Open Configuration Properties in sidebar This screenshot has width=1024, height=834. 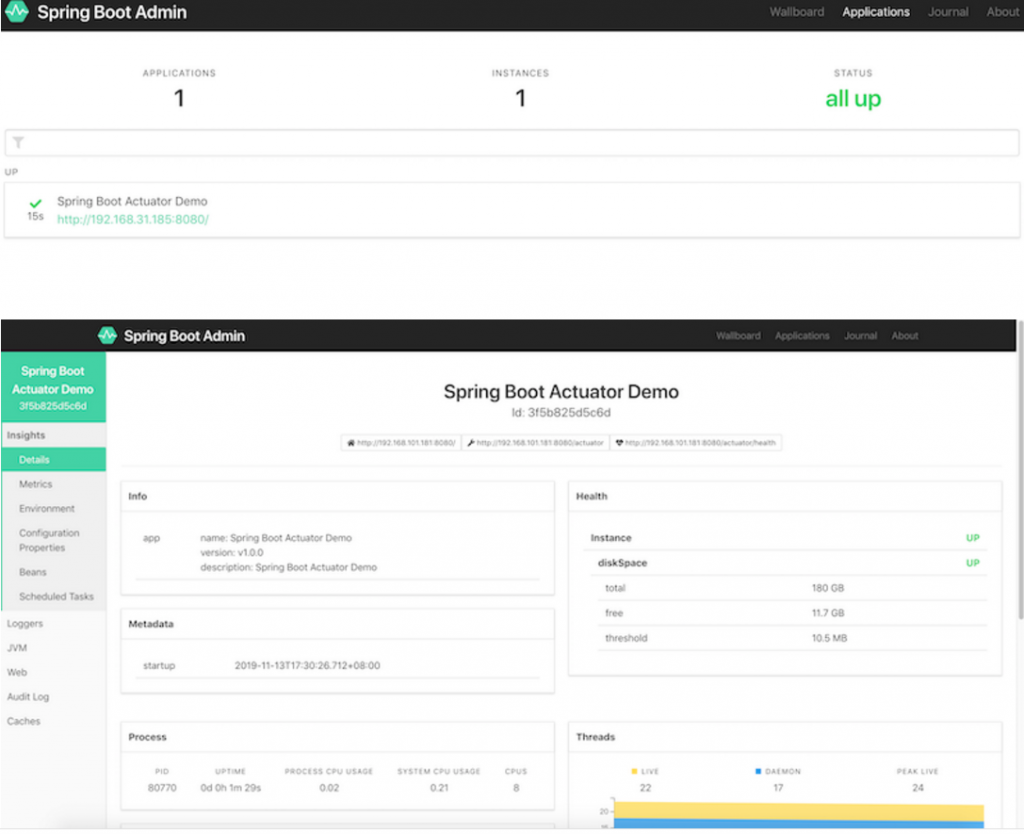pyautogui.click(x=49, y=540)
